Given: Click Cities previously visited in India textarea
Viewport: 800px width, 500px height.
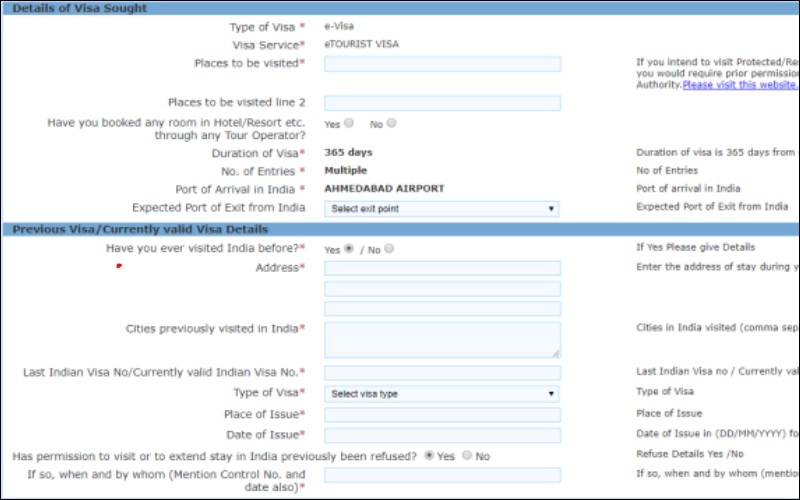Looking at the screenshot, I should point(442,339).
